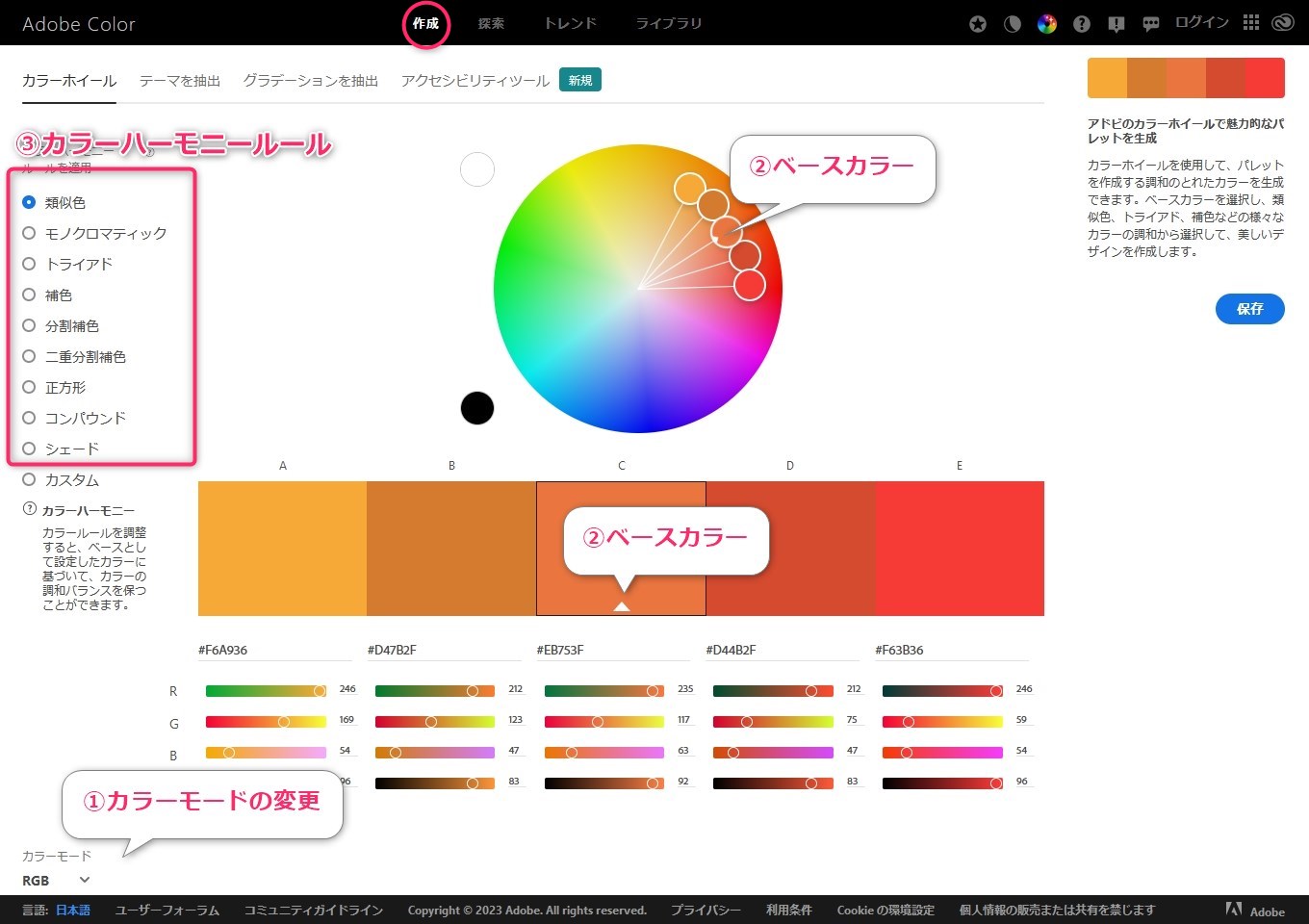
Task: Switch to グラデーションを抽出 tab
Action: click(310, 81)
